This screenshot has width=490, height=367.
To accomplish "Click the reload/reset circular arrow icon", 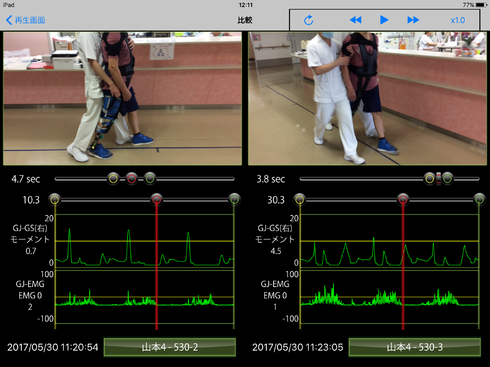I will [309, 20].
